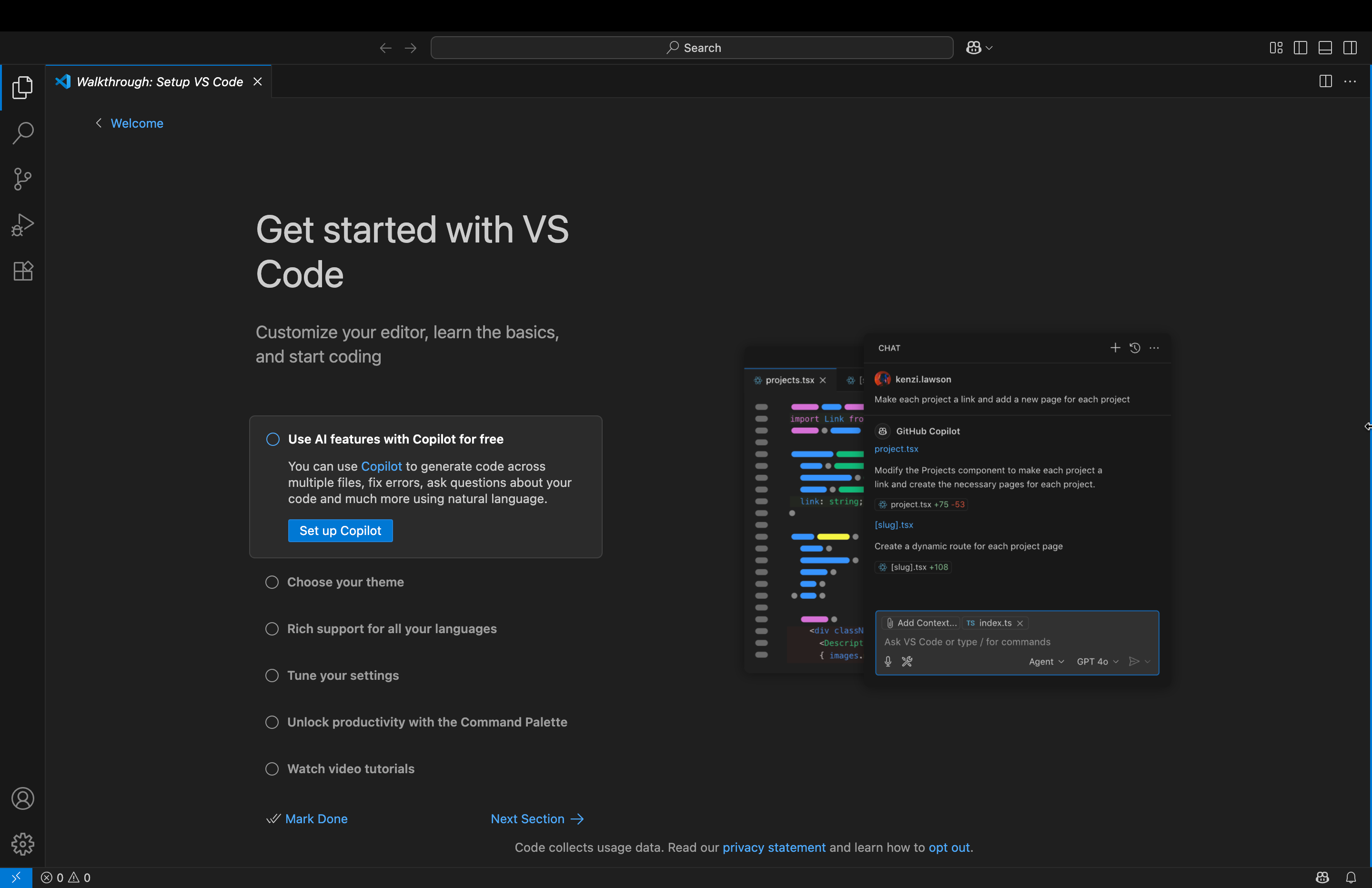This screenshot has height=888, width=1372.
Task: Close the Walkthrough: Setup VS Code tab
Action: pyautogui.click(x=258, y=82)
